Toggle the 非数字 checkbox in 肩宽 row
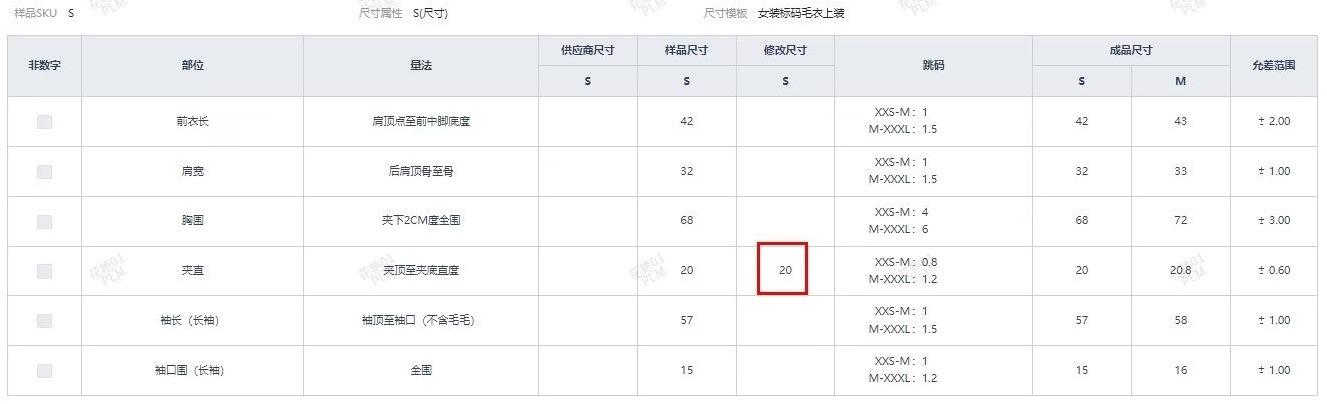Image resolution: width=1327 pixels, height=404 pixels. coord(44,172)
